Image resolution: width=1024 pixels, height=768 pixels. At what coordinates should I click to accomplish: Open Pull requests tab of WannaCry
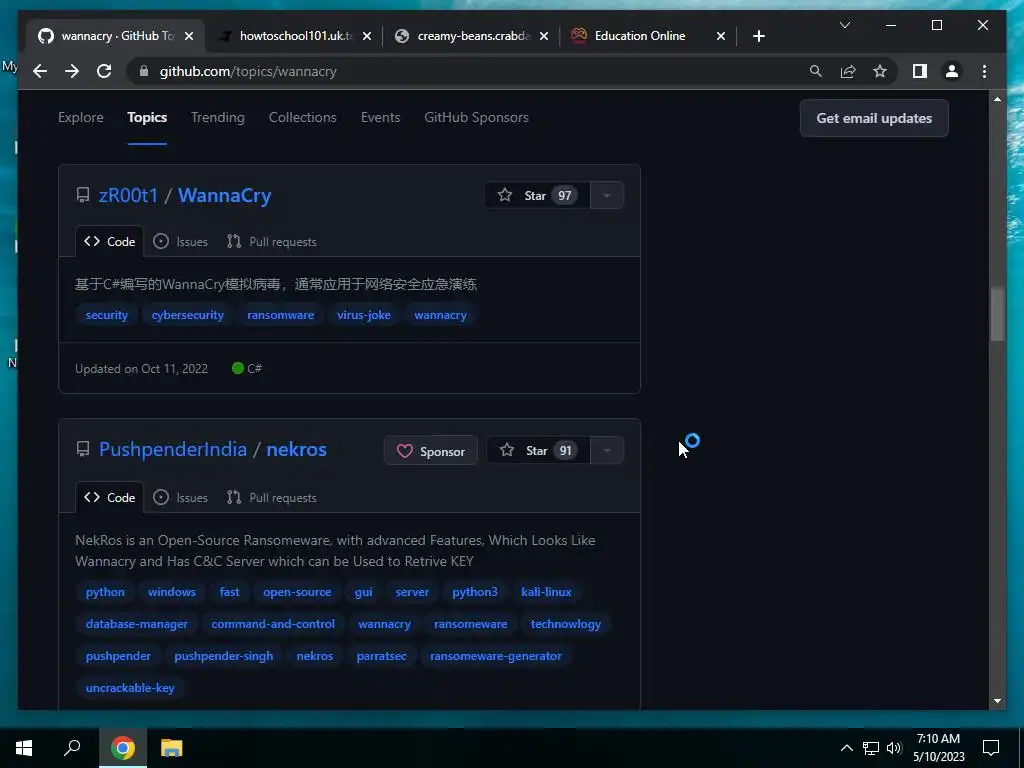271,242
